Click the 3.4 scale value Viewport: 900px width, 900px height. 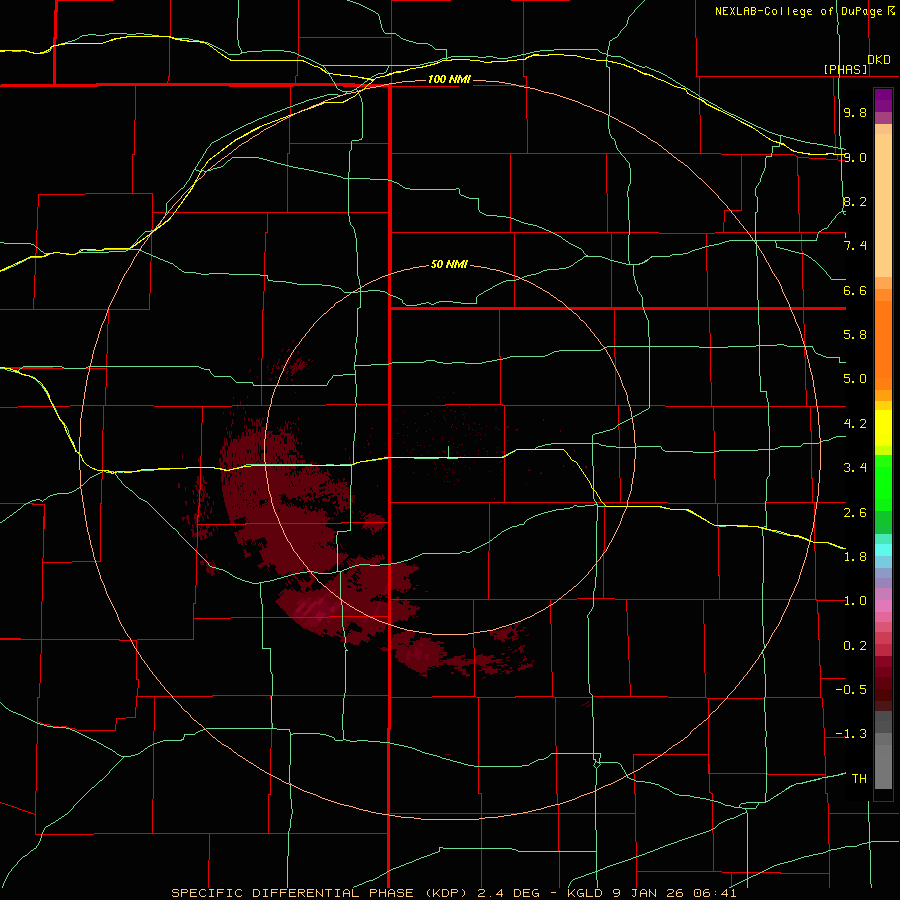[x=855, y=468]
